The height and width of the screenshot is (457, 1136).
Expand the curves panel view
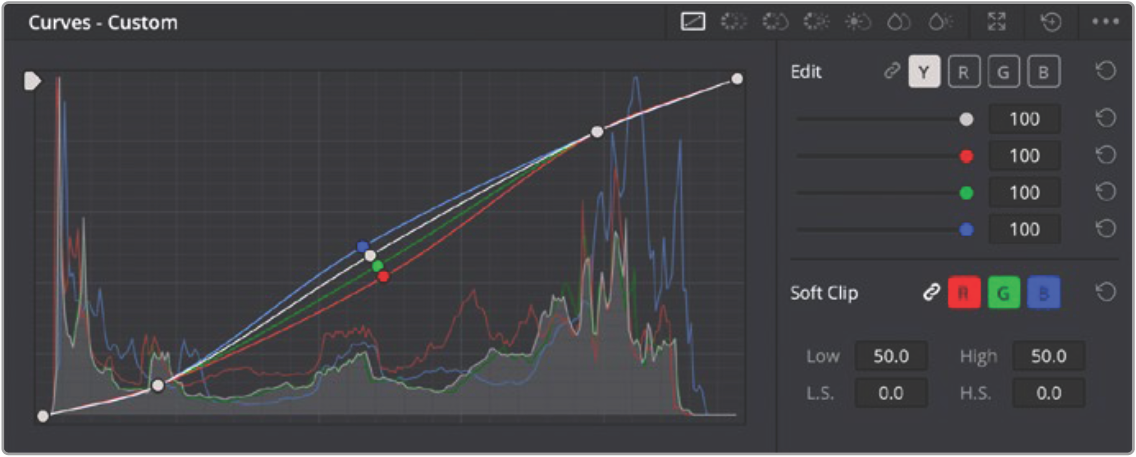[997, 21]
